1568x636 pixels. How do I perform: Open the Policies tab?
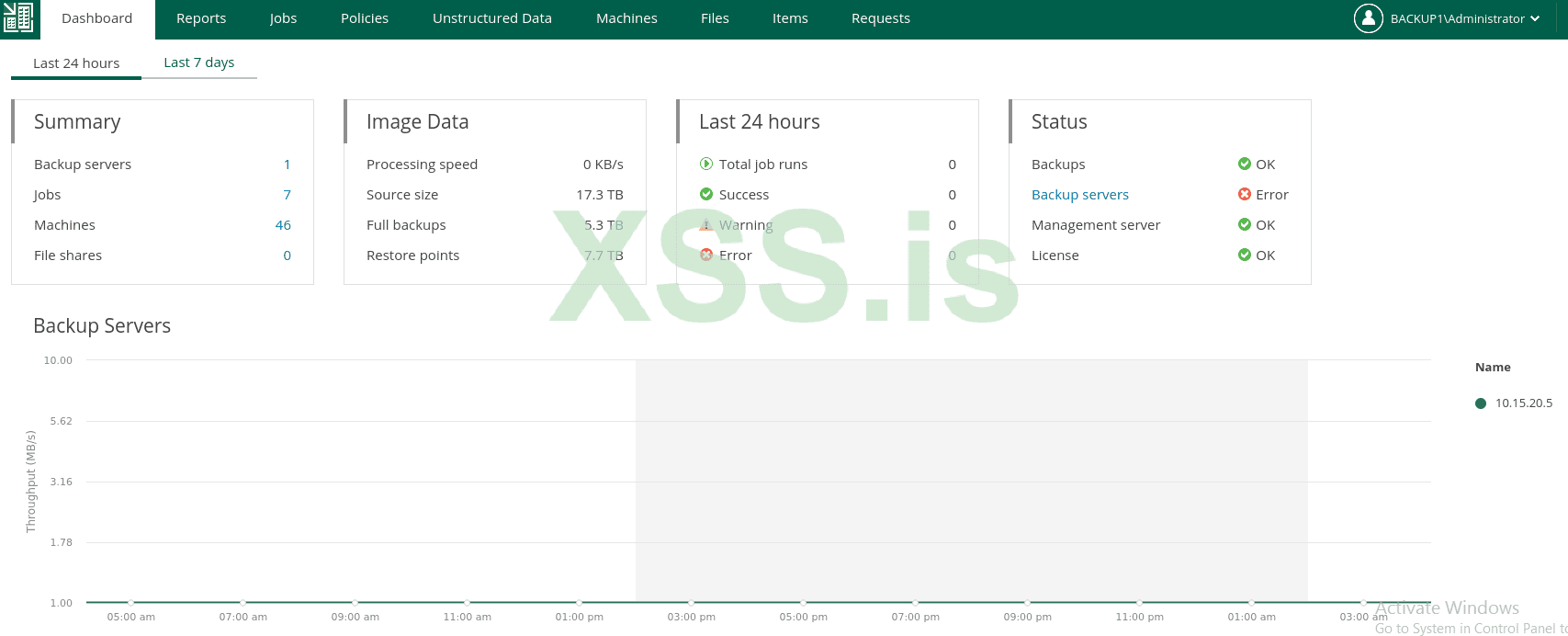click(365, 19)
